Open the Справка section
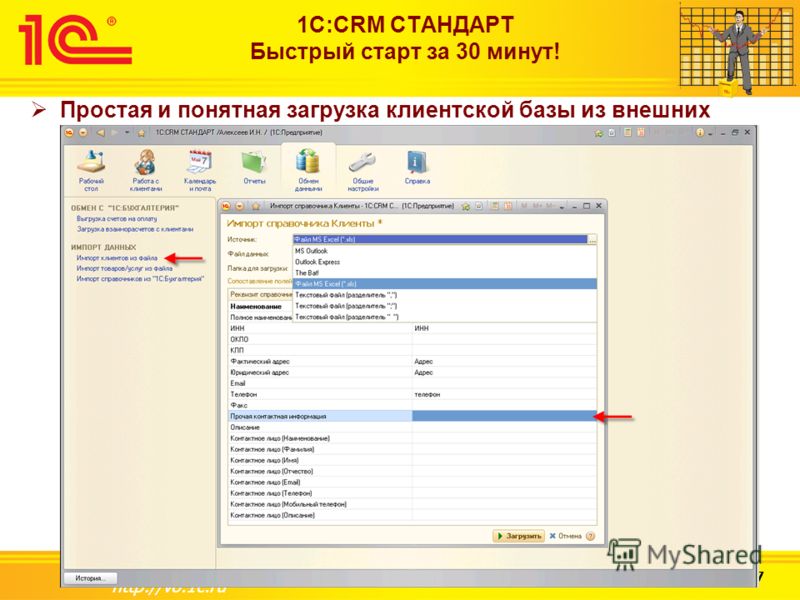Viewport: 800px width, 600px height. 417,167
